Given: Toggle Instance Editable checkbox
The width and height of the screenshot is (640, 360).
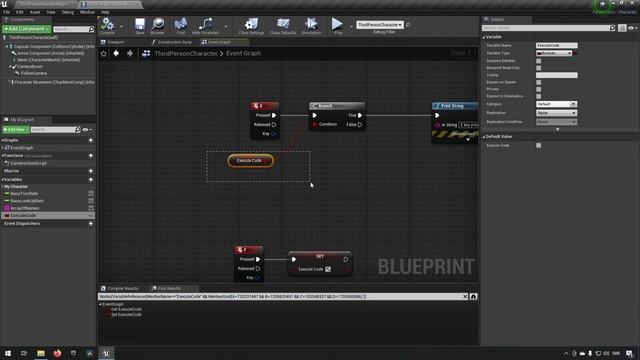Looking at the screenshot, I should coord(539,61).
